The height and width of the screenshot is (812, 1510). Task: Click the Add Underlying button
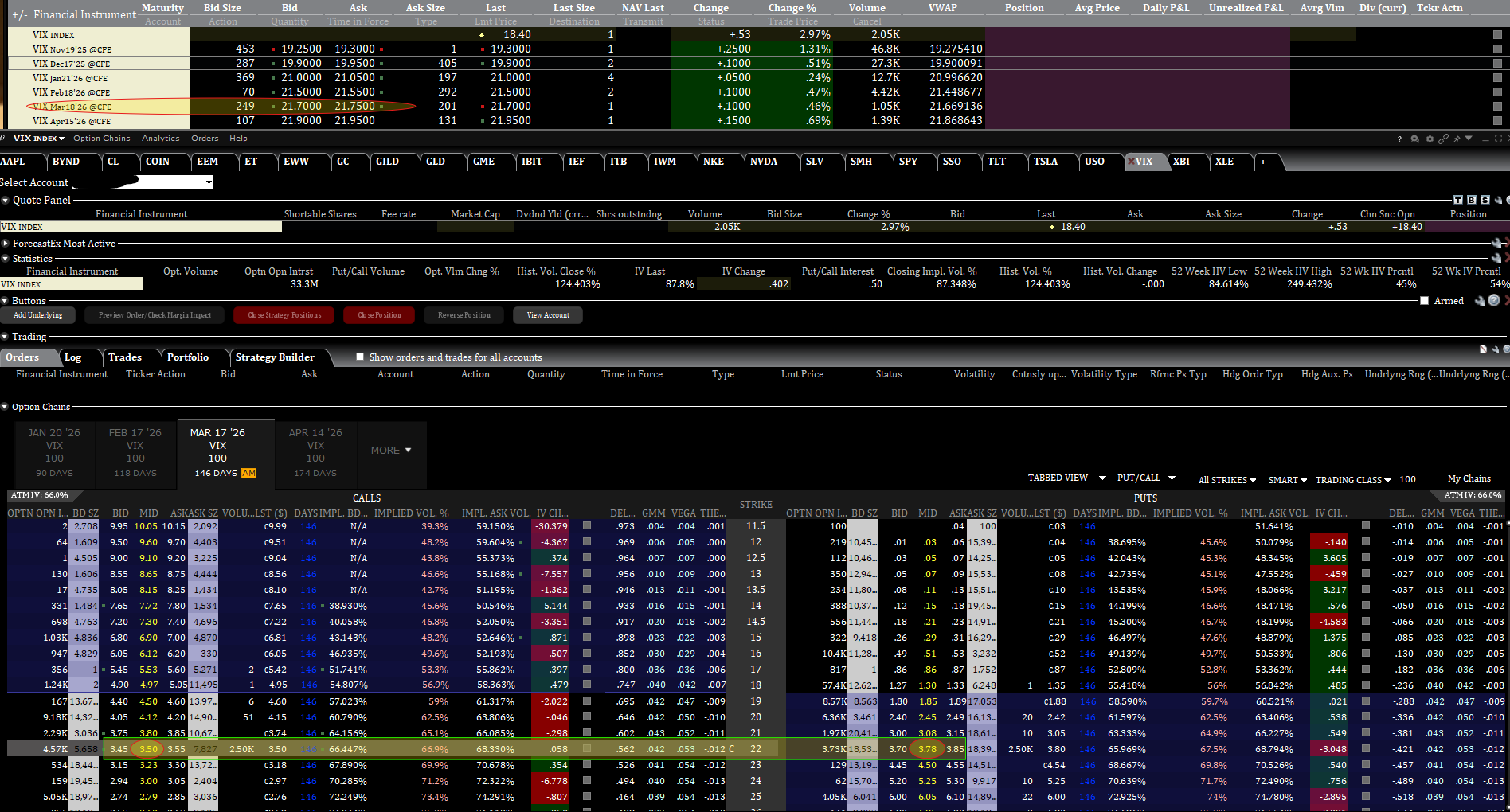coord(37,315)
